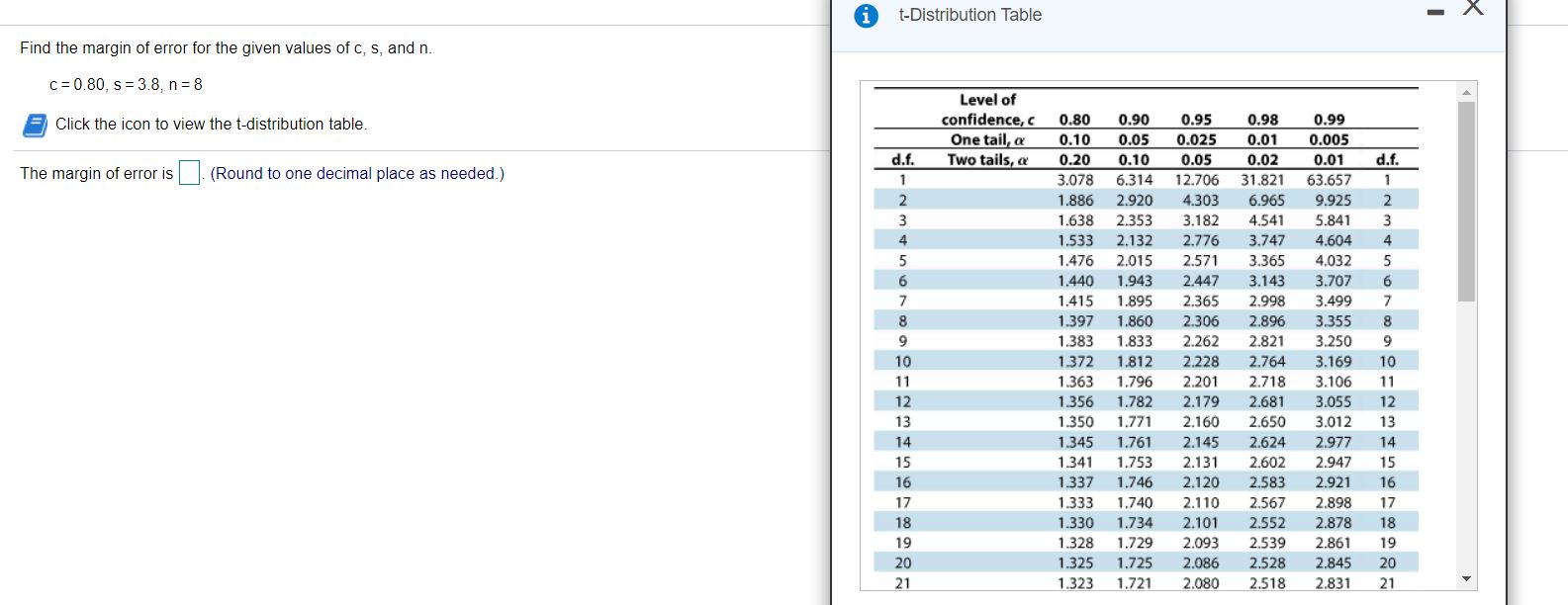Select value 2.998 in the table
The height and width of the screenshot is (605, 1568).
(x=1267, y=301)
